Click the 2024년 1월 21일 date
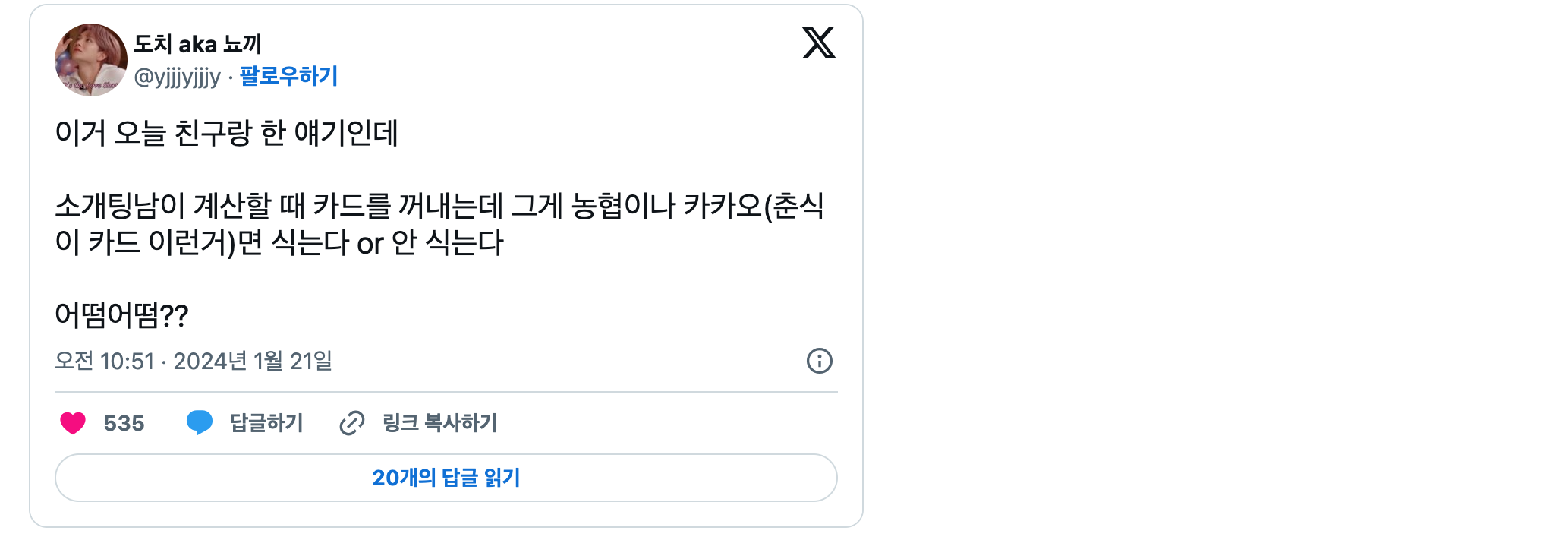 pos(253,361)
